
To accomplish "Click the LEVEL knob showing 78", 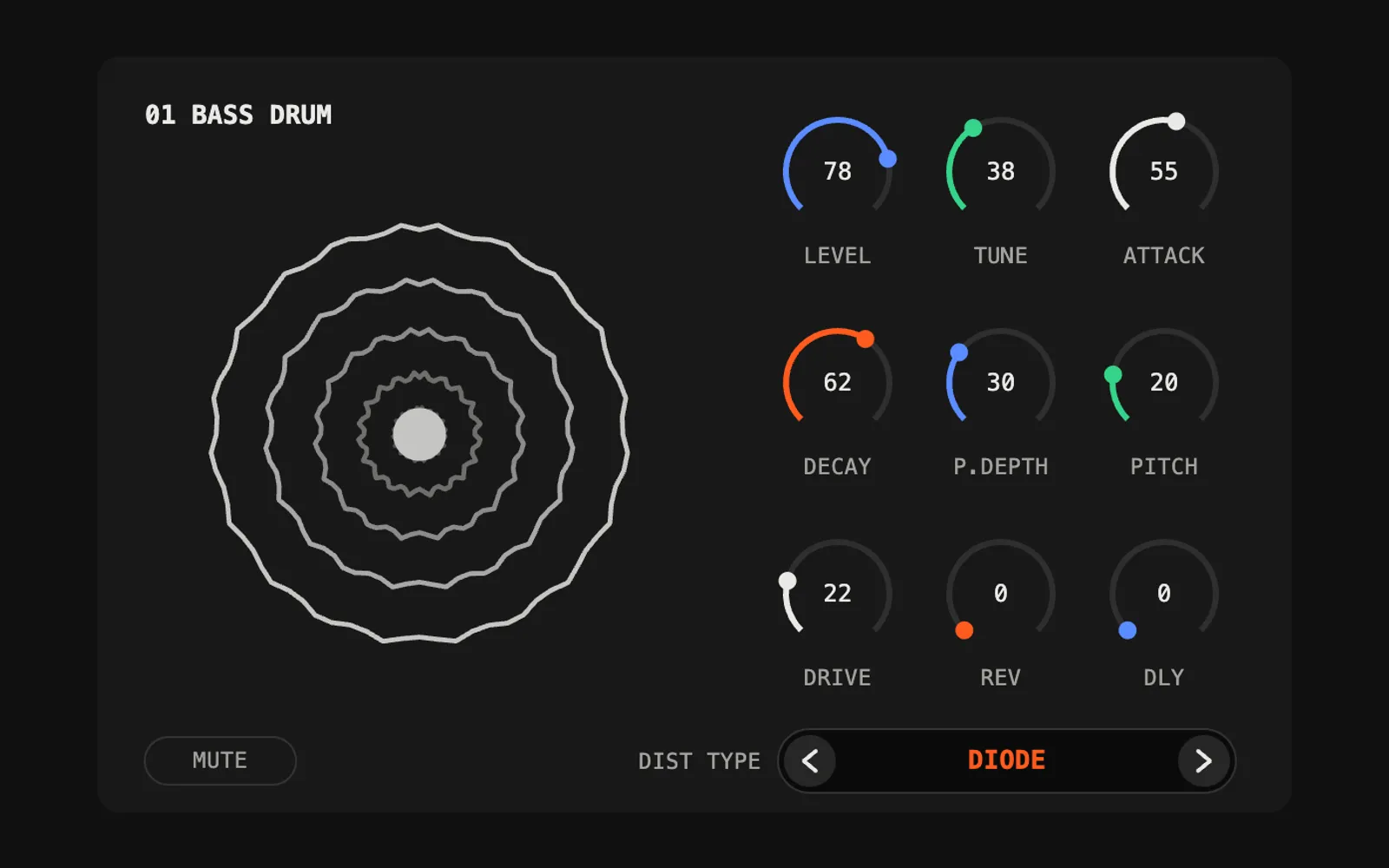I will [837, 171].
